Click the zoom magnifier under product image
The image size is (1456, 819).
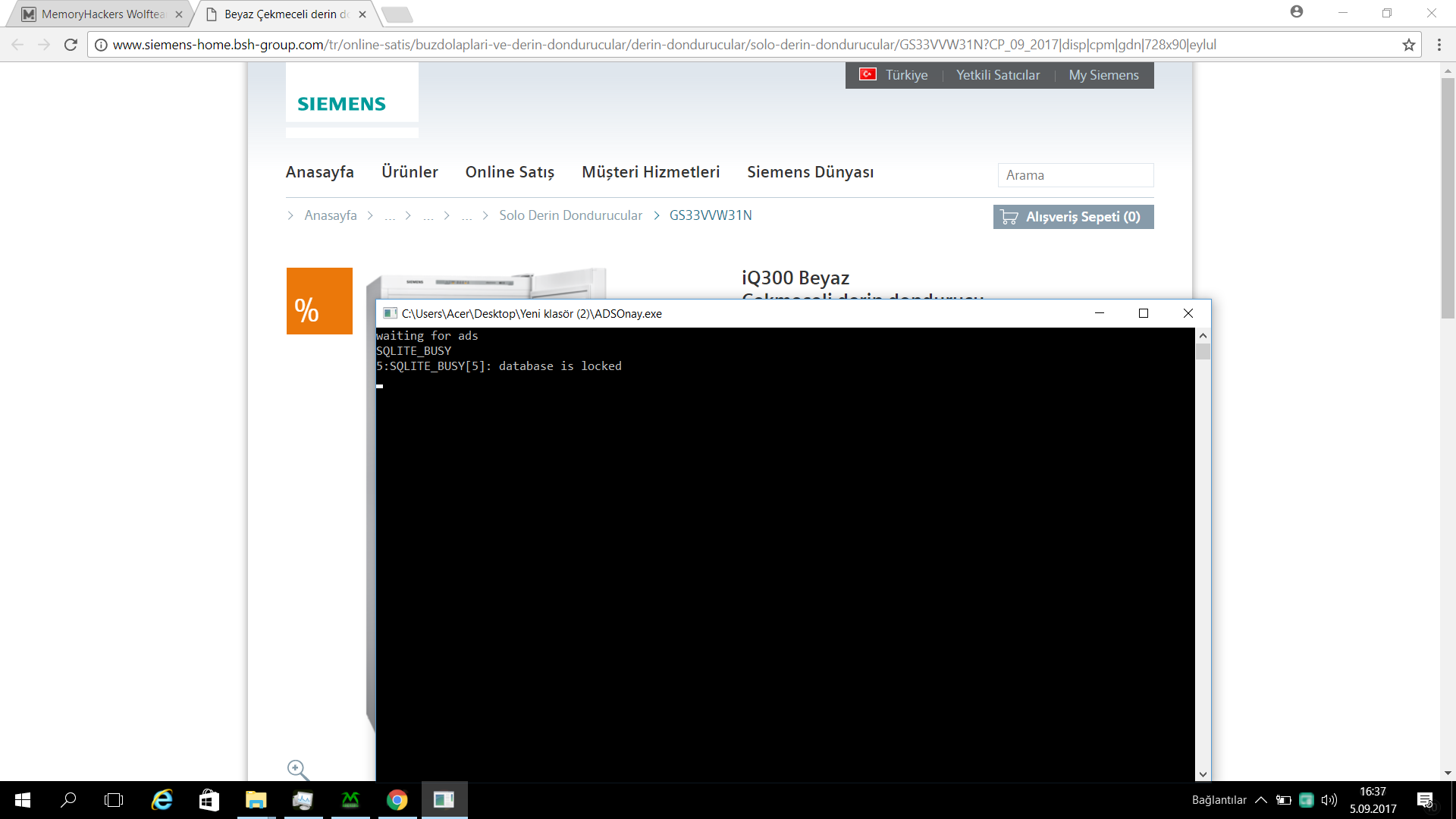[x=298, y=770]
